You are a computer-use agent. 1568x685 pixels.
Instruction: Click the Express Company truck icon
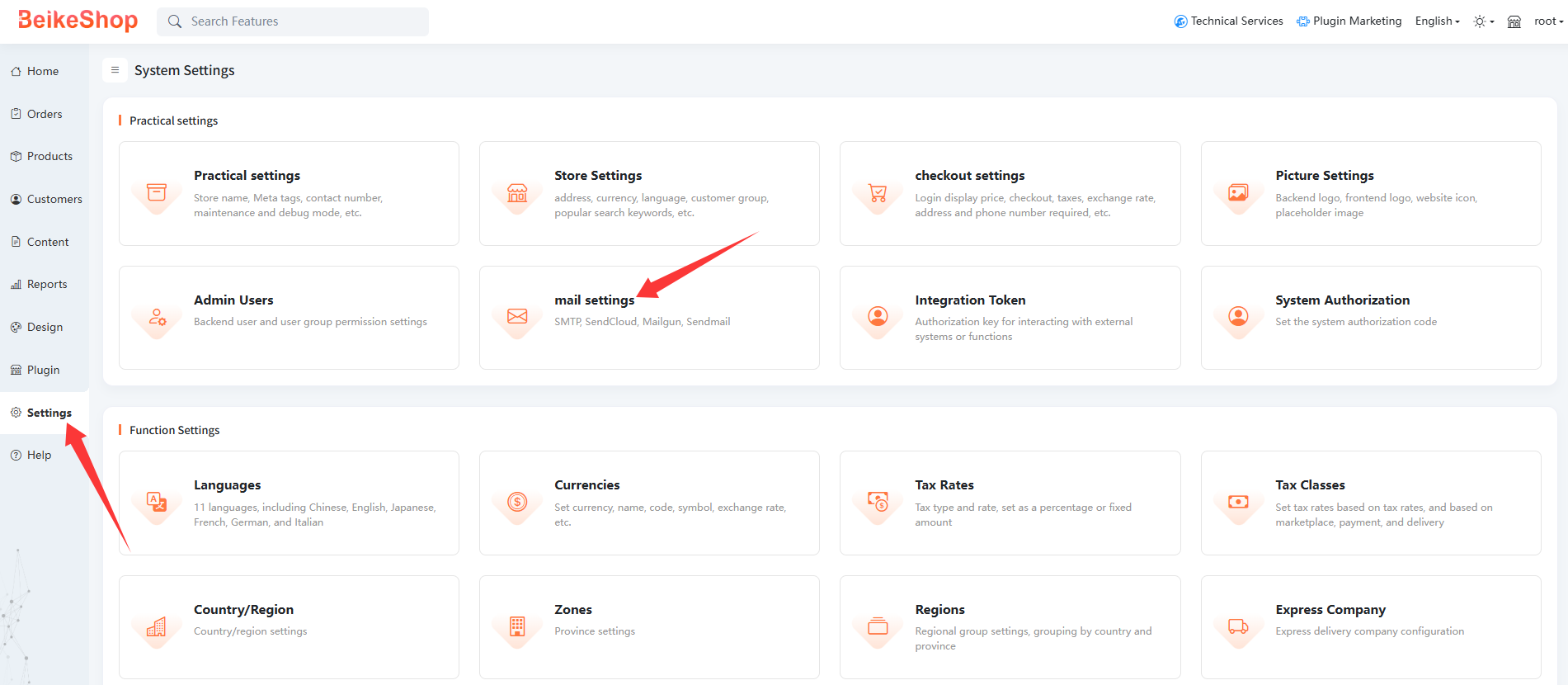(x=1238, y=626)
